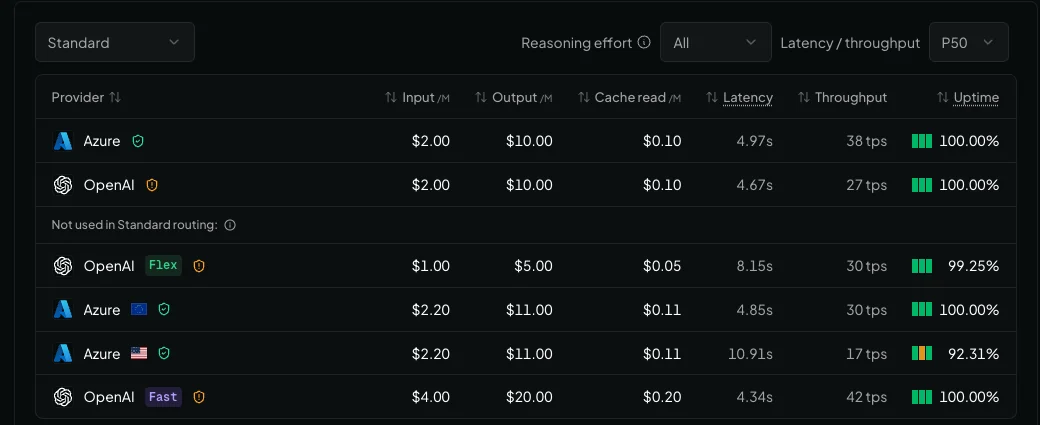Click the EU flag icon on Azure row

point(139,310)
